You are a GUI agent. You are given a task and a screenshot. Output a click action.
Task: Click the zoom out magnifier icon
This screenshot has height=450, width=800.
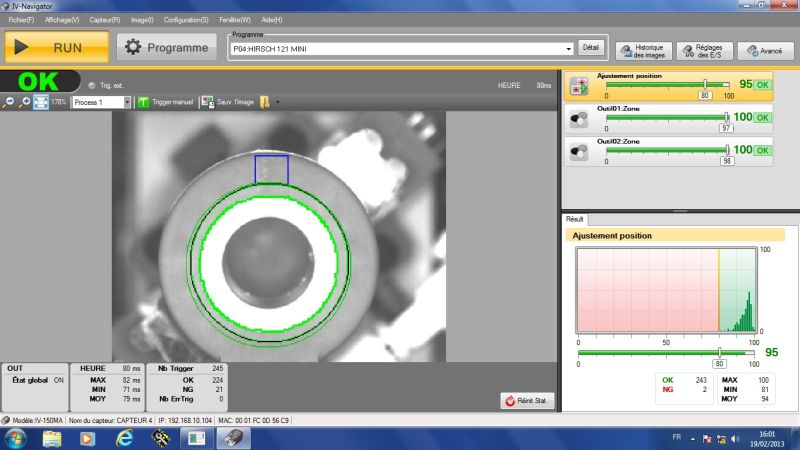[x=8, y=103]
